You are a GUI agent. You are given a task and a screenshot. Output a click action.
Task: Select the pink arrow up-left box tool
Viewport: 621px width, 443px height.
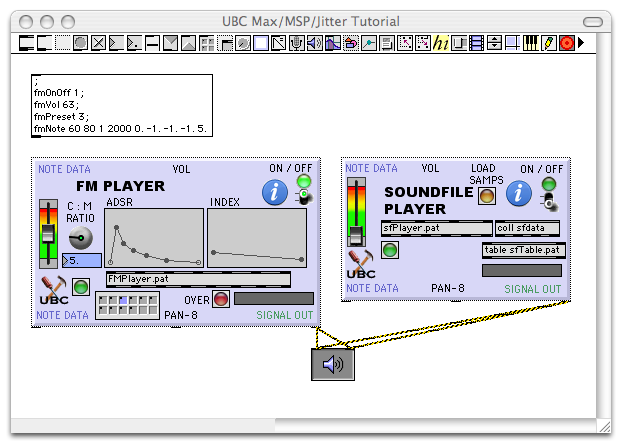click(x=405, y=43)
